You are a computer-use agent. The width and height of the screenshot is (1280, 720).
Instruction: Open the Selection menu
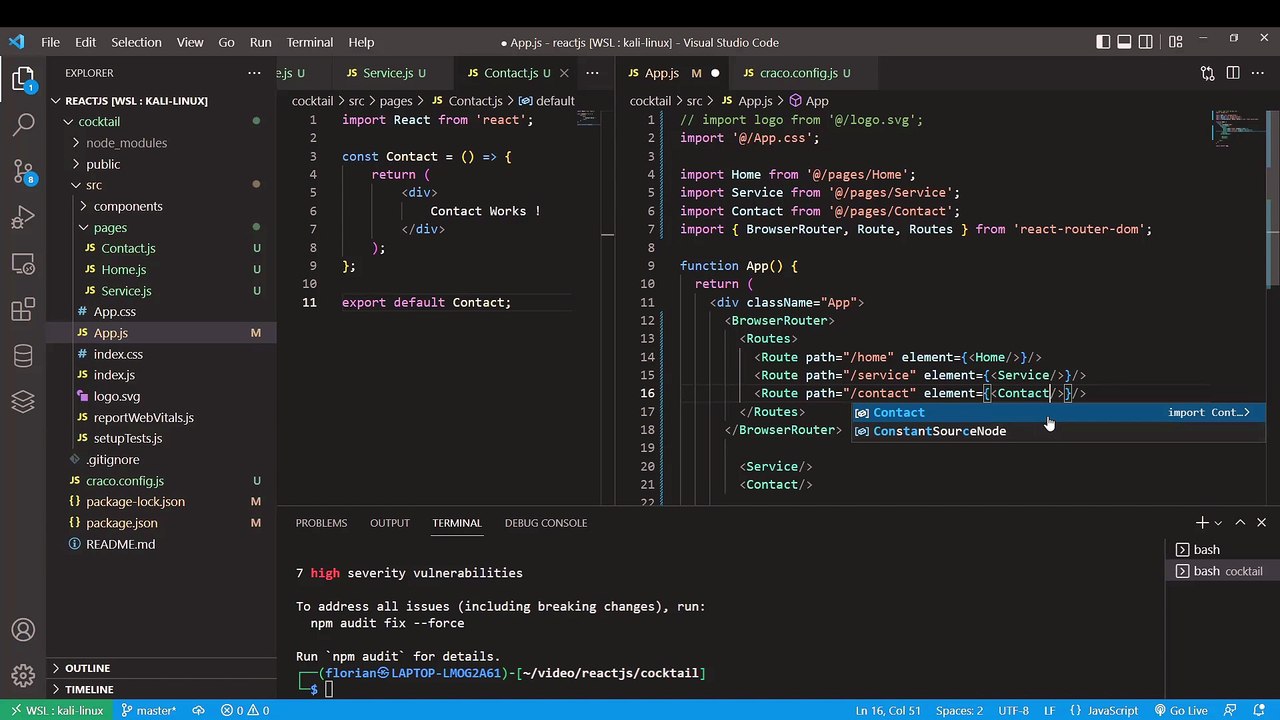[x=136, y=42]
